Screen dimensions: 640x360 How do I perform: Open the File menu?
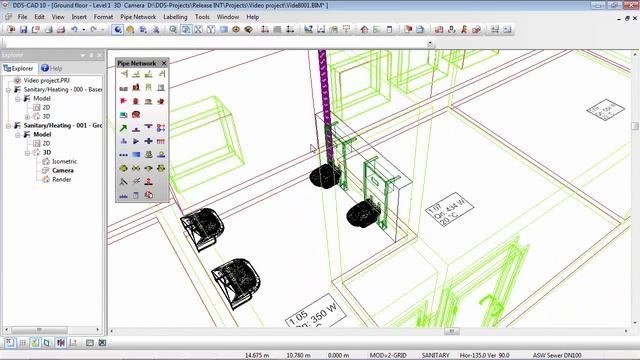coord(22,17)
